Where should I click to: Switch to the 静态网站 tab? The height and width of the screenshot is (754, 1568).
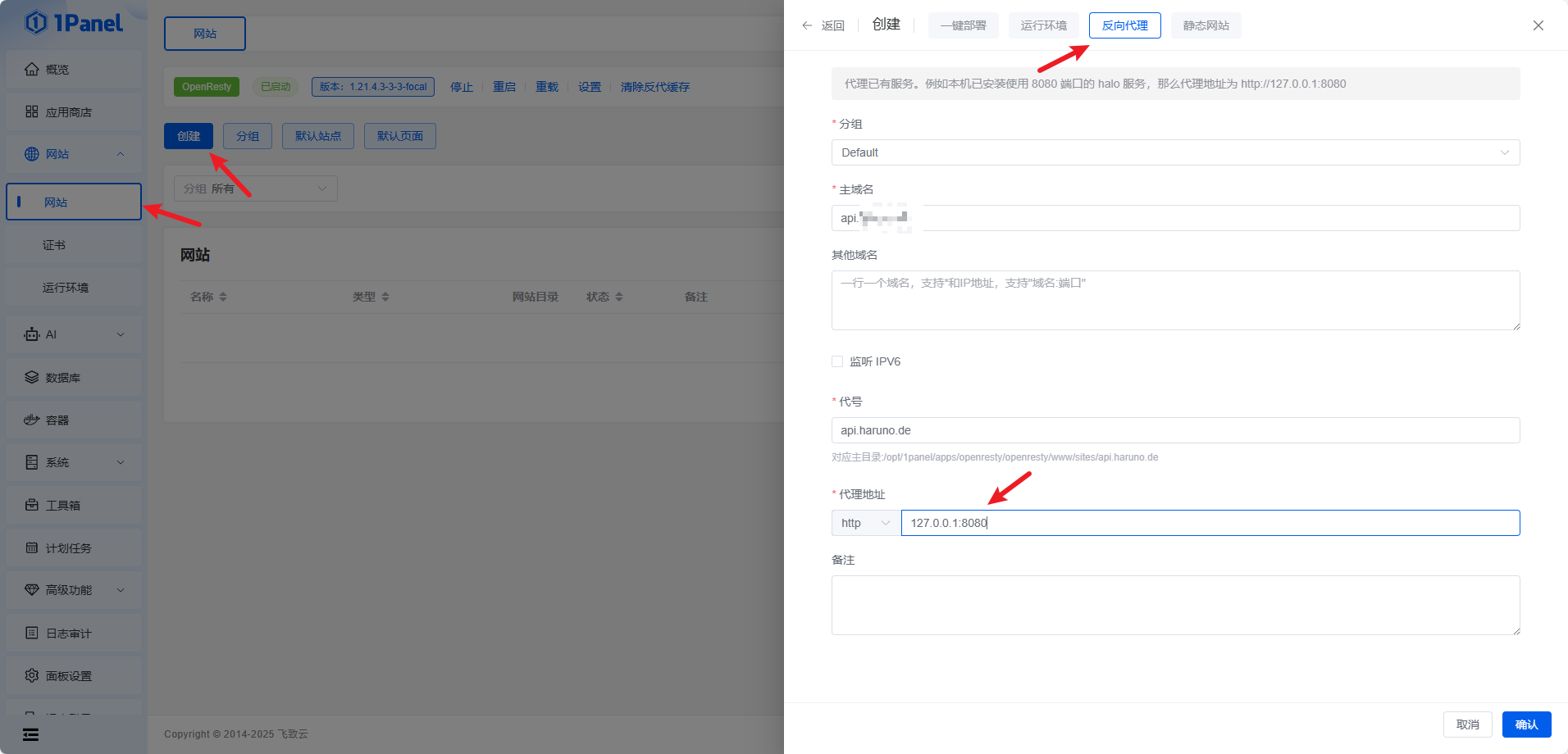[x=1206, y=25]
